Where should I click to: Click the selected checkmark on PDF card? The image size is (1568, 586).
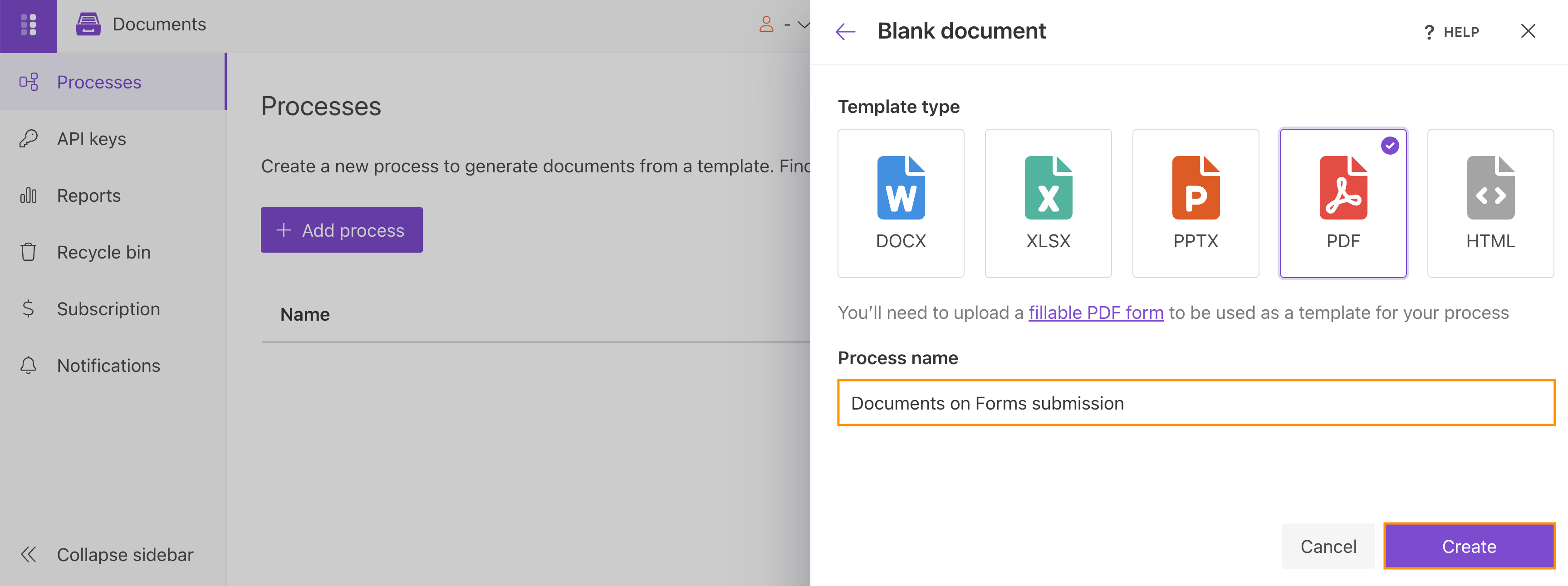(x=1390, y=146)
